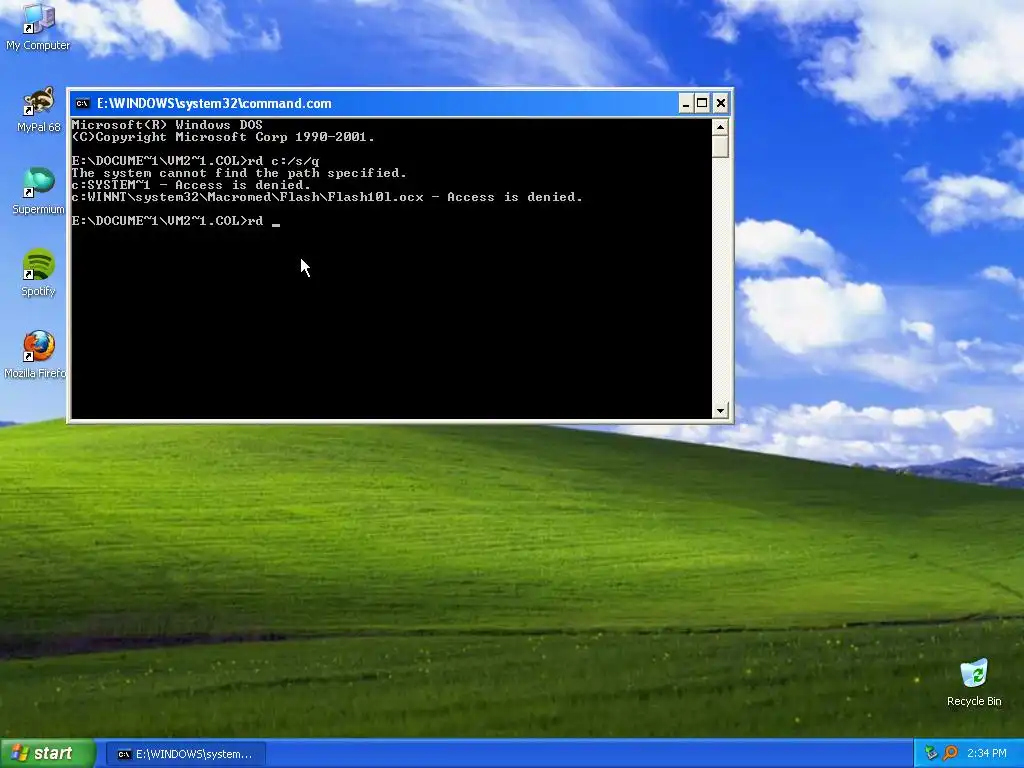Click the current 'rd' prompt line
The image size is (1024, 768).
click(x=175, y=221)
